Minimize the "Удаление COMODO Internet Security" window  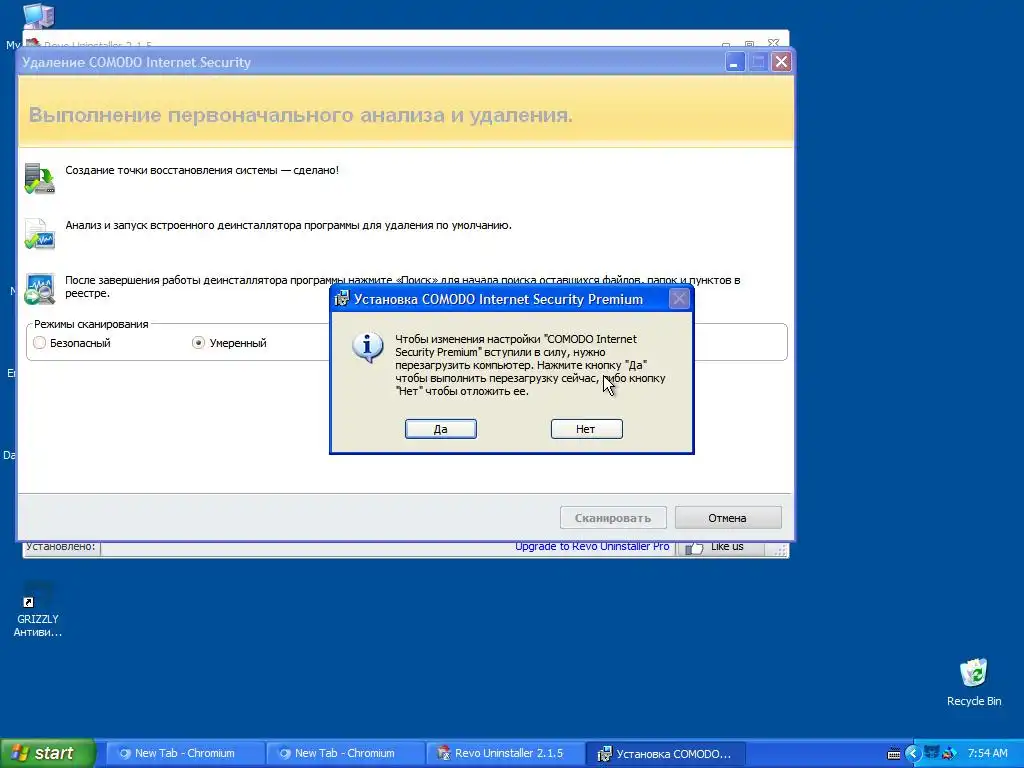coord(735,62)
